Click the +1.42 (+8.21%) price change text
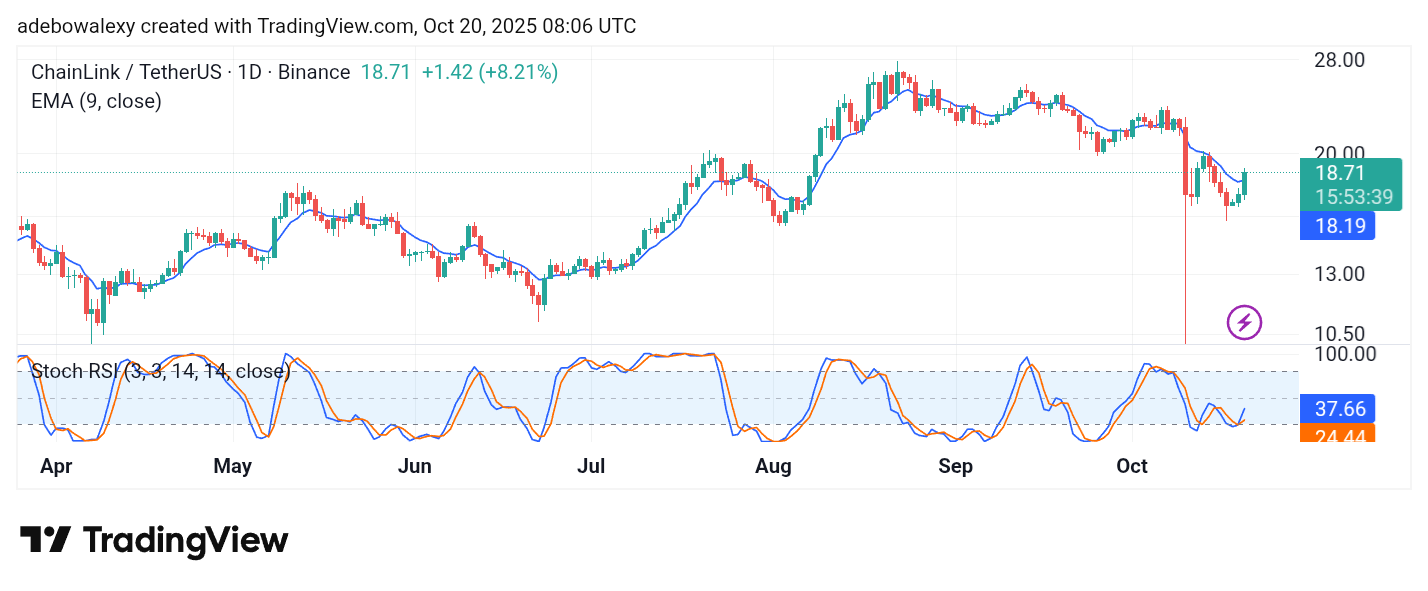The image size is (1428, 591). click(489, 72)
